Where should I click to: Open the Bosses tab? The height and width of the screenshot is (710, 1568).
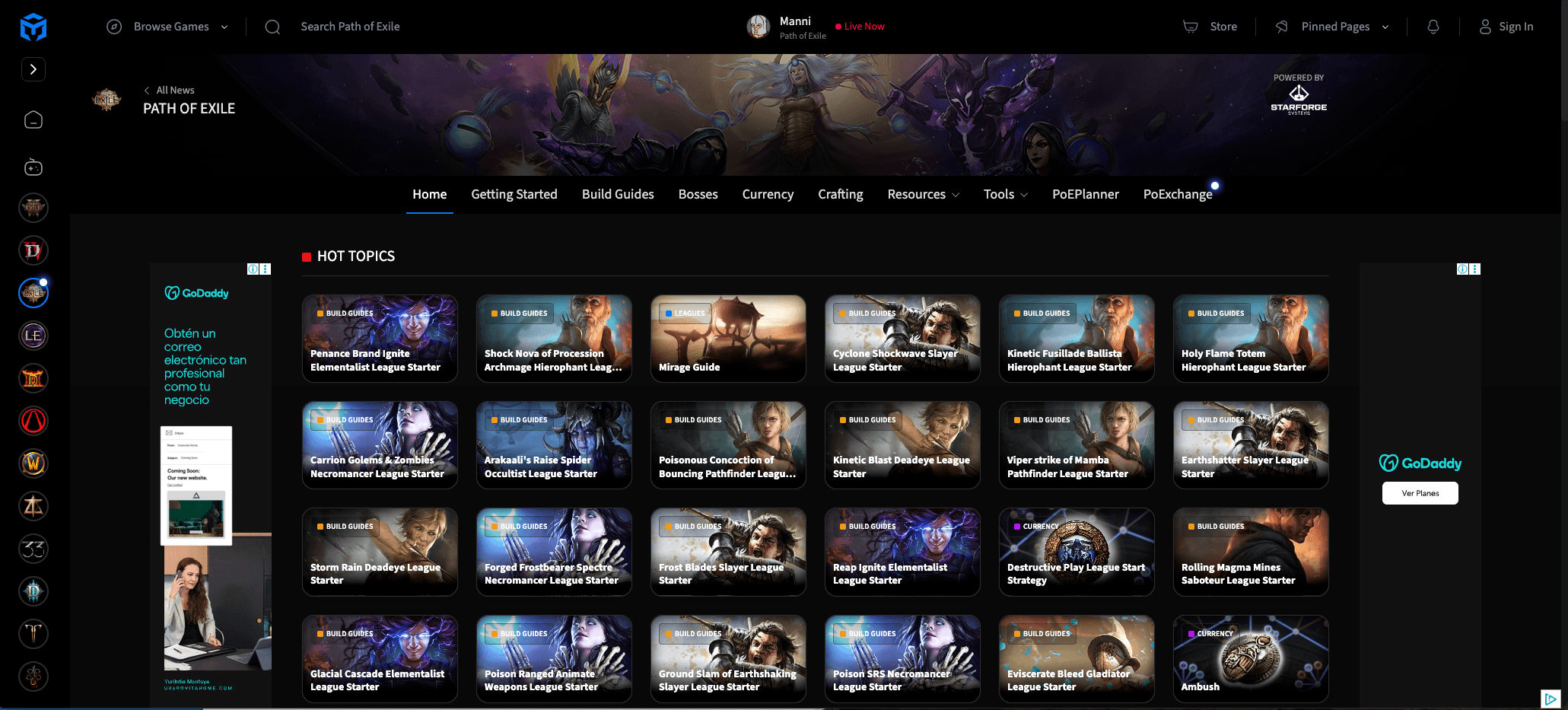tap(698, 194)
